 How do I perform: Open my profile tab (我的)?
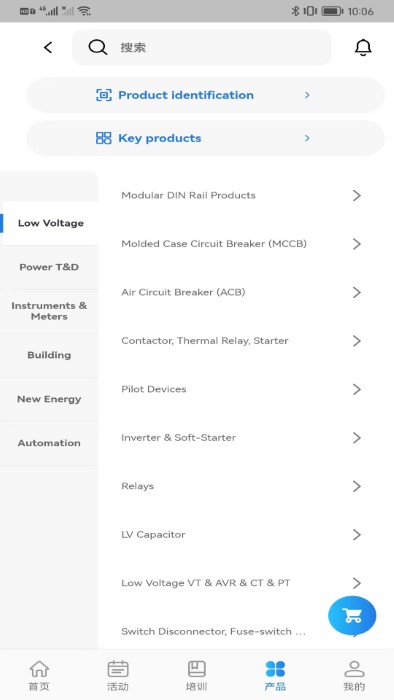click(354, 676)
